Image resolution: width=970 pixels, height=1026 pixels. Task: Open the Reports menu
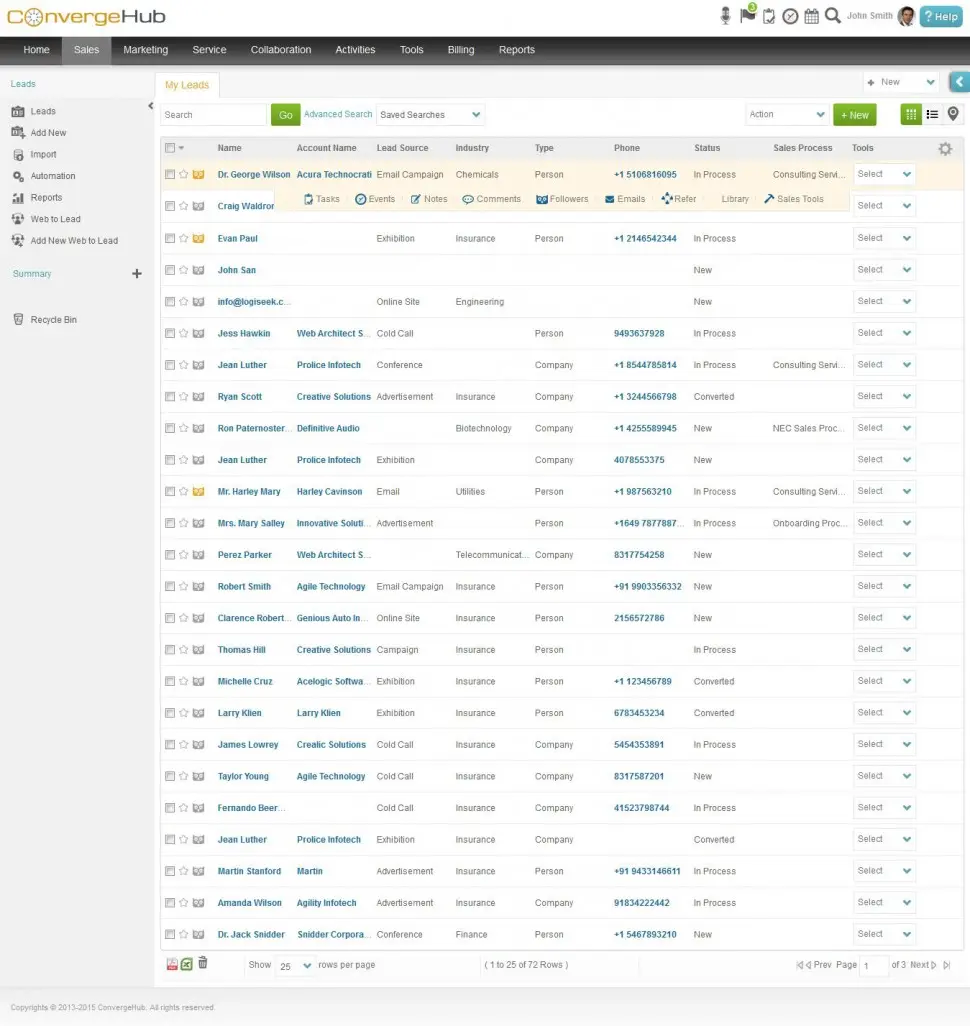tap(517, 49)
